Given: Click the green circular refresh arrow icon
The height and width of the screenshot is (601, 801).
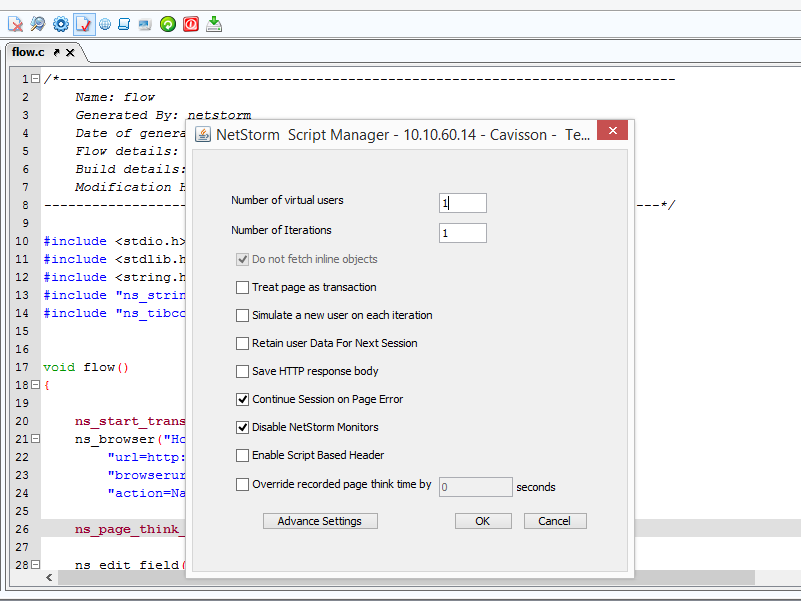Looking at the screenshot, I should point(168,24).
